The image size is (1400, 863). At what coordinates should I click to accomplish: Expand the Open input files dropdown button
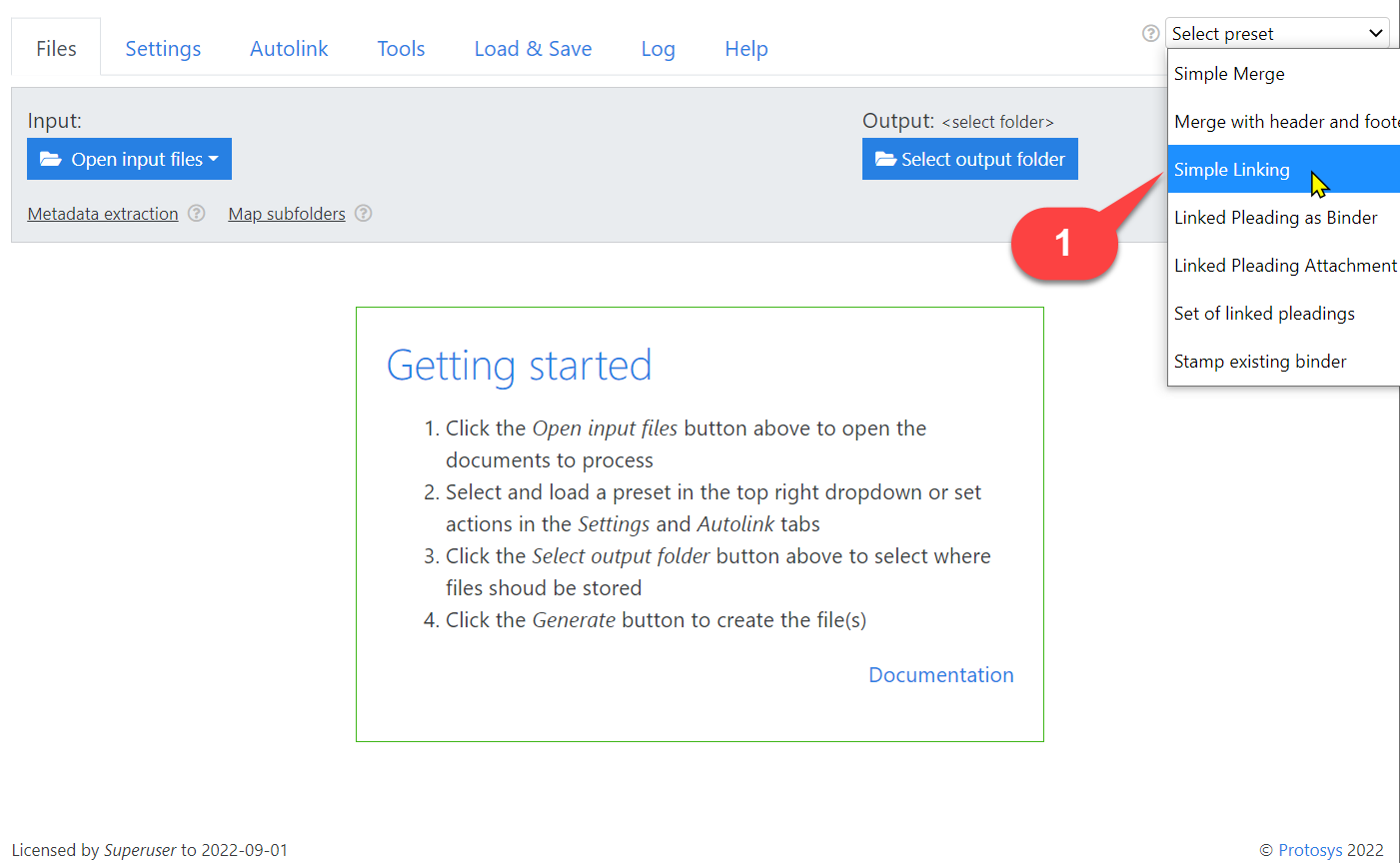(129, 159)
